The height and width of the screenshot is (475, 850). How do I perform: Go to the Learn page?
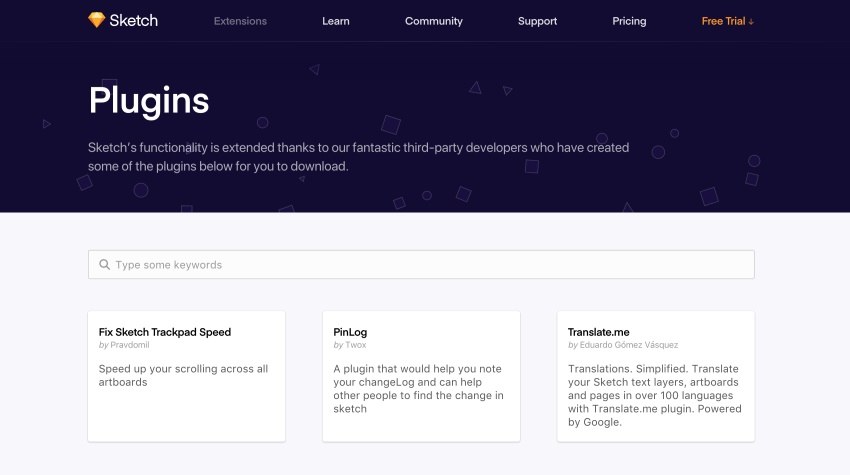click(x=336, y=21)
